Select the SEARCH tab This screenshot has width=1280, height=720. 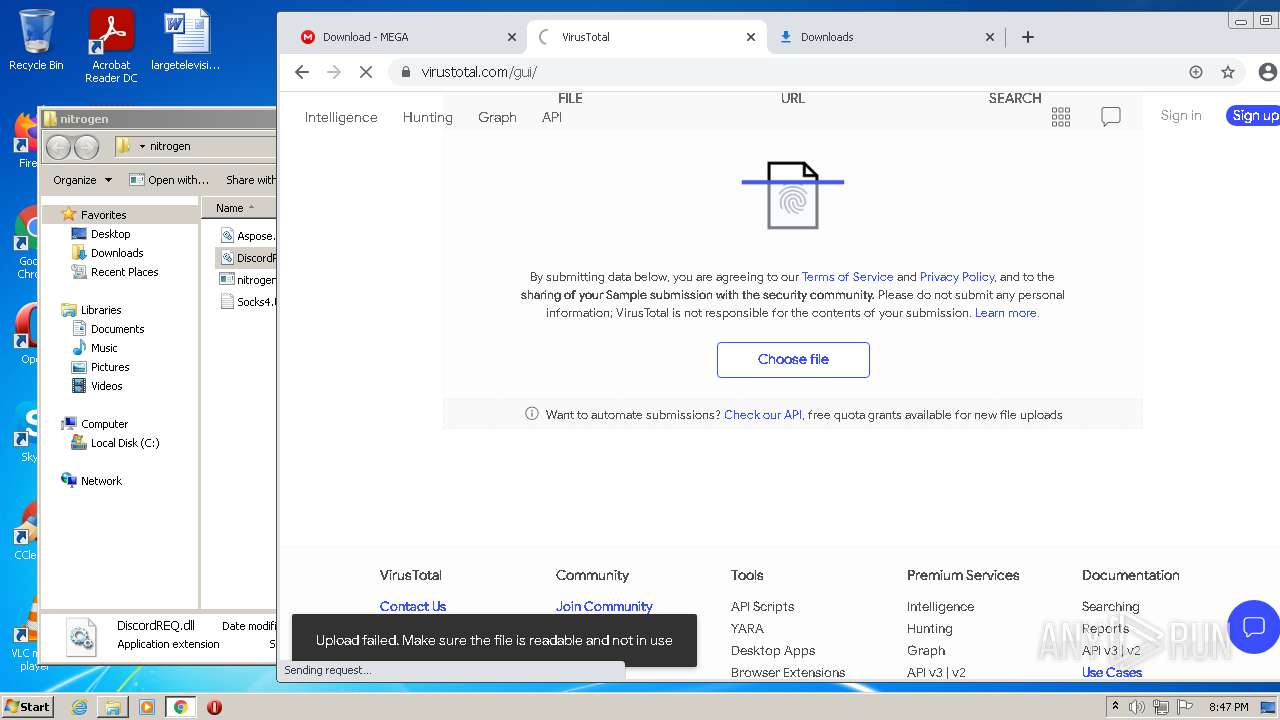(1015, 98)
